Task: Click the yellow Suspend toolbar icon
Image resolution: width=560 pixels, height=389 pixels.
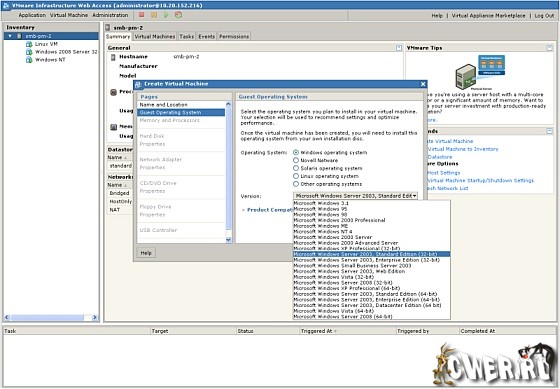Action: tap(154, 15)
